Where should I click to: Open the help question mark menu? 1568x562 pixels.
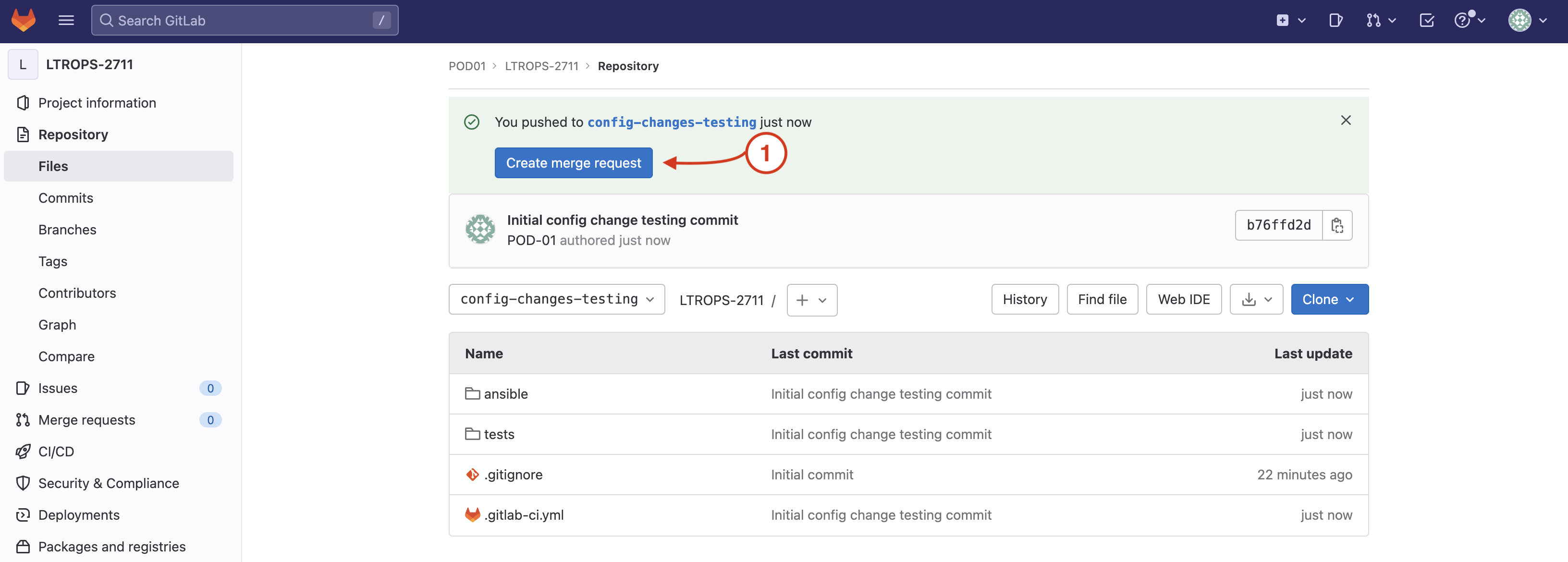1470,21
